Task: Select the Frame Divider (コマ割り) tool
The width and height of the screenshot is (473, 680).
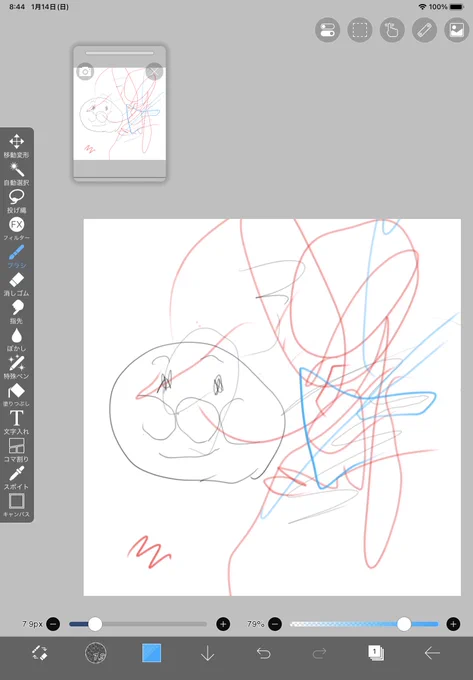Action: pyautogui.click(x=16, y=450)
